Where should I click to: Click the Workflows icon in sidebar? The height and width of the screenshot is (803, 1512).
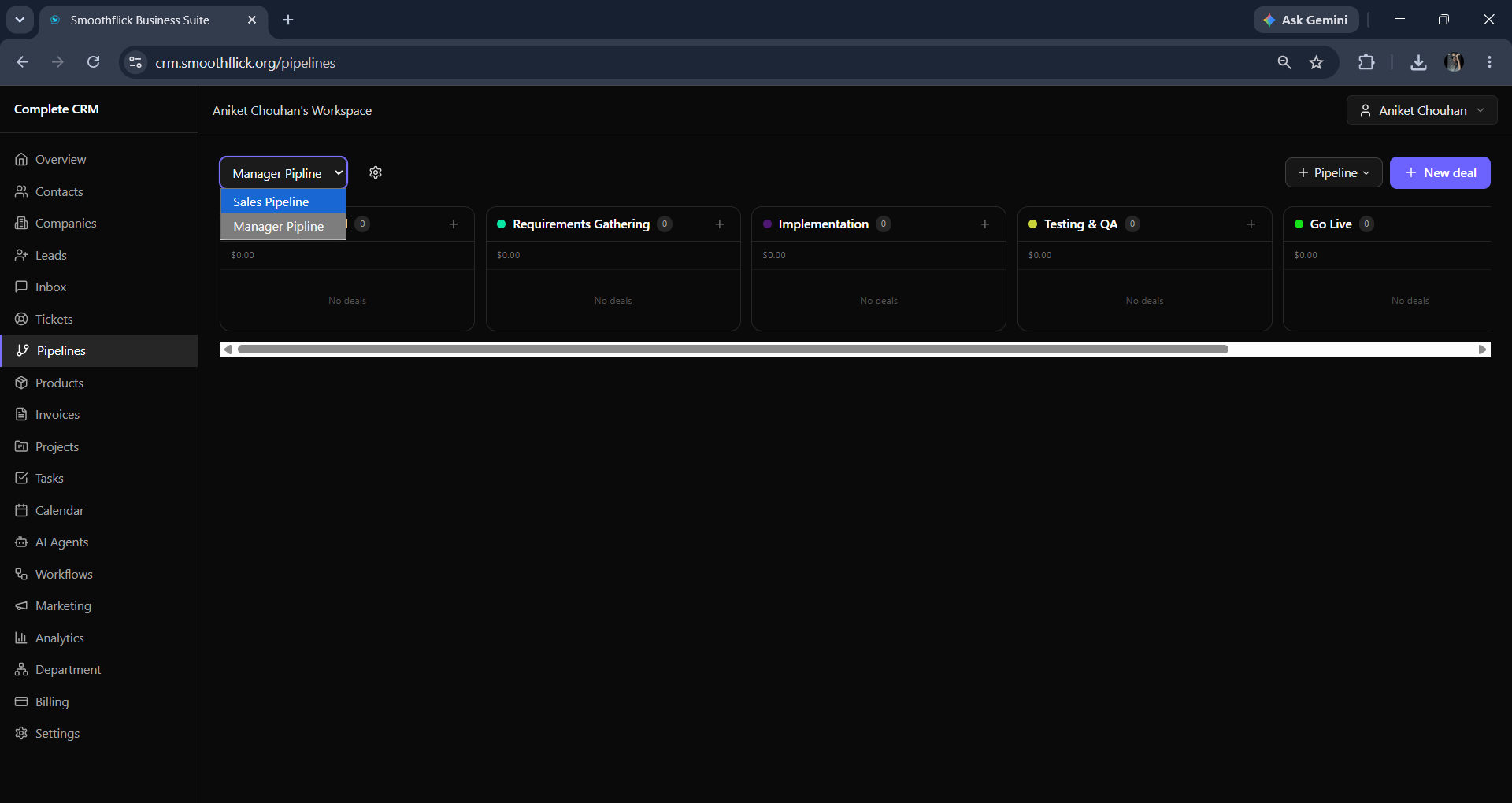tap(21, 574)
